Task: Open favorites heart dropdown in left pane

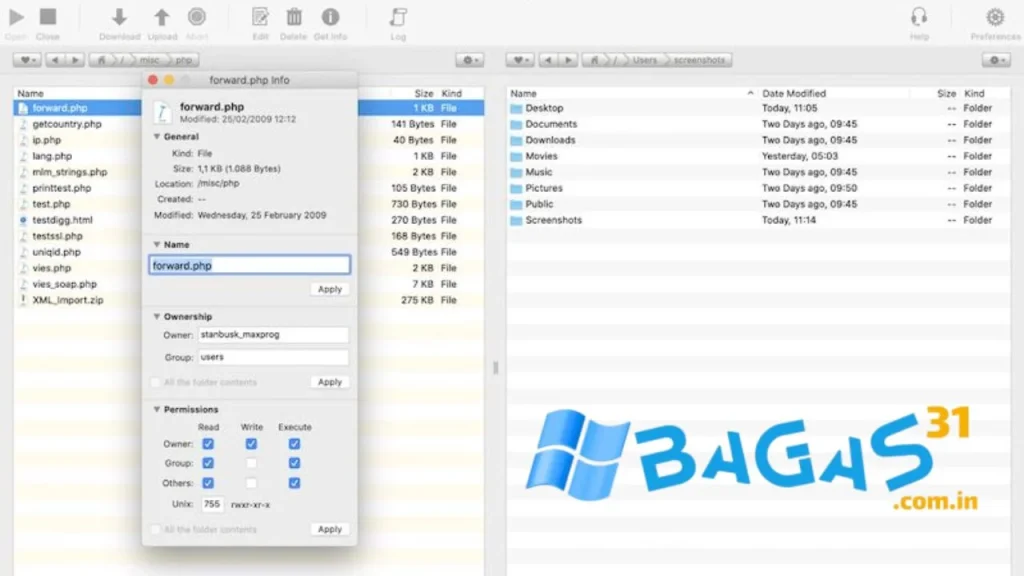Action: 27,60
